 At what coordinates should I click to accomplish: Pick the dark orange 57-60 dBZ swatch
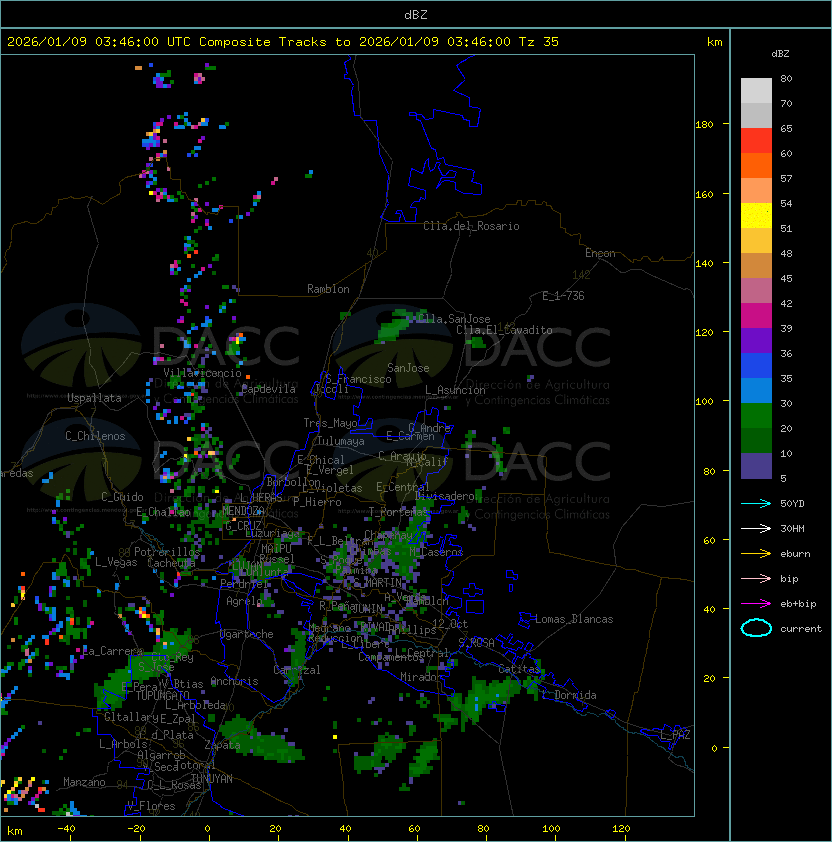click(x=756, y=165)
